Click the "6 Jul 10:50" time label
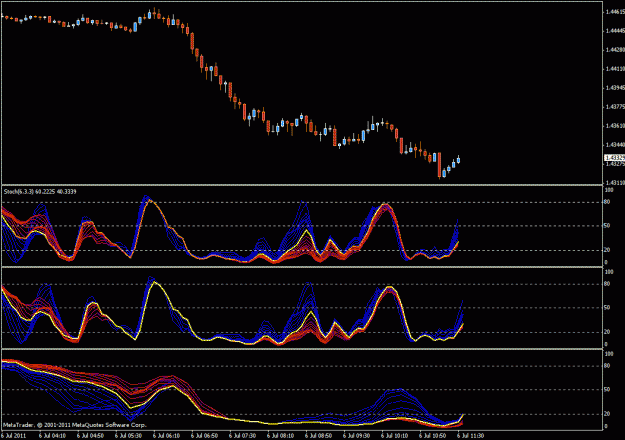This screenshot has width=625, height=440. click(x=432, y=436)
